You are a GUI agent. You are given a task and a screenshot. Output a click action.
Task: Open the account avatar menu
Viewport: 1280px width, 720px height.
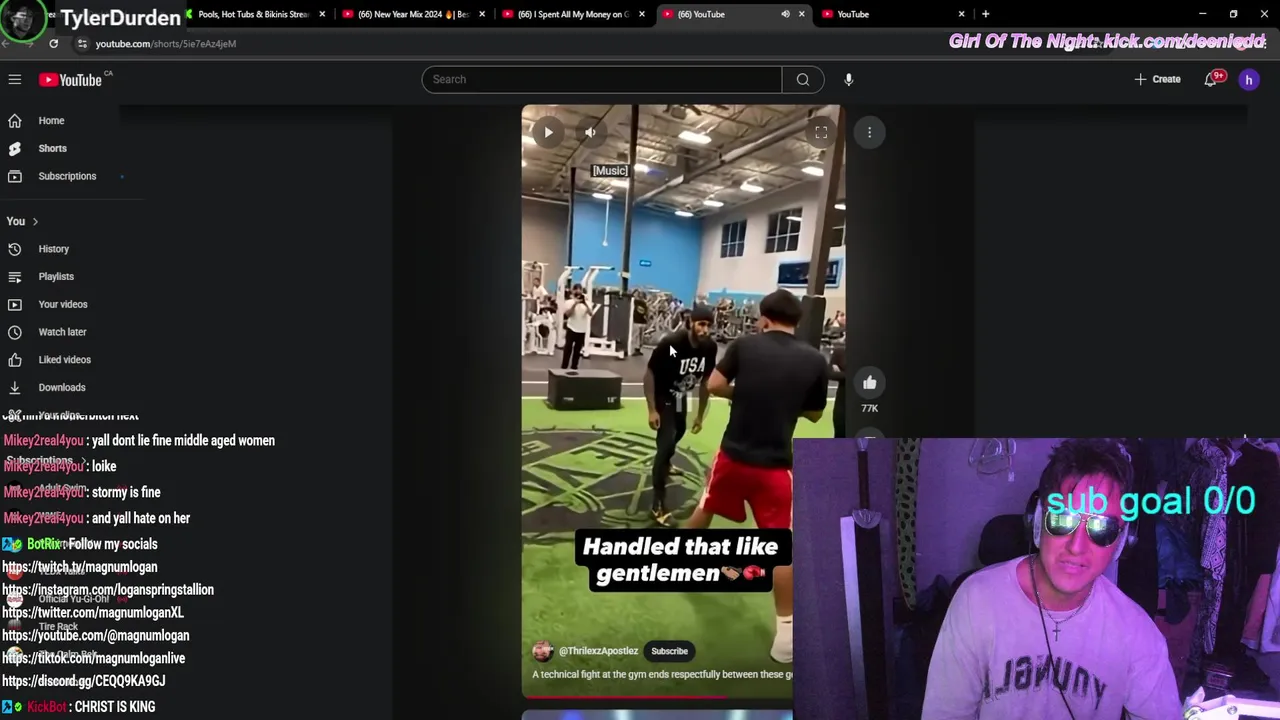coord(1249,80)
